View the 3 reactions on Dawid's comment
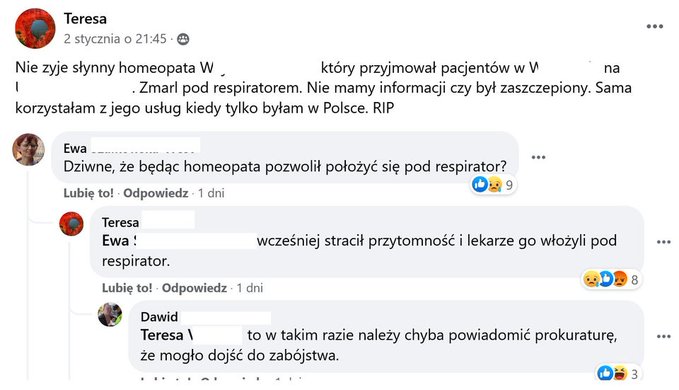The image size is (679, 390). pos(618,374)
